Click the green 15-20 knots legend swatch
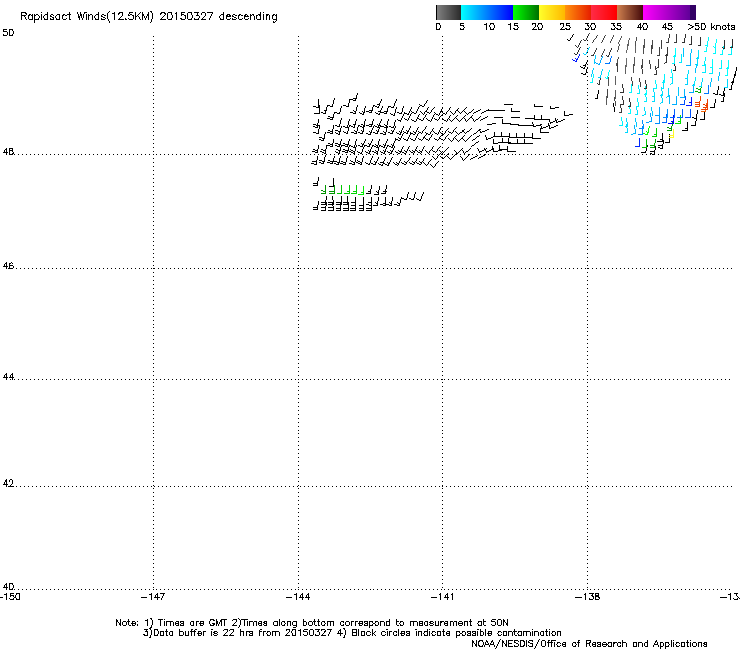The image size is (740, 650). pyautogui.click(x=526, y=12)
